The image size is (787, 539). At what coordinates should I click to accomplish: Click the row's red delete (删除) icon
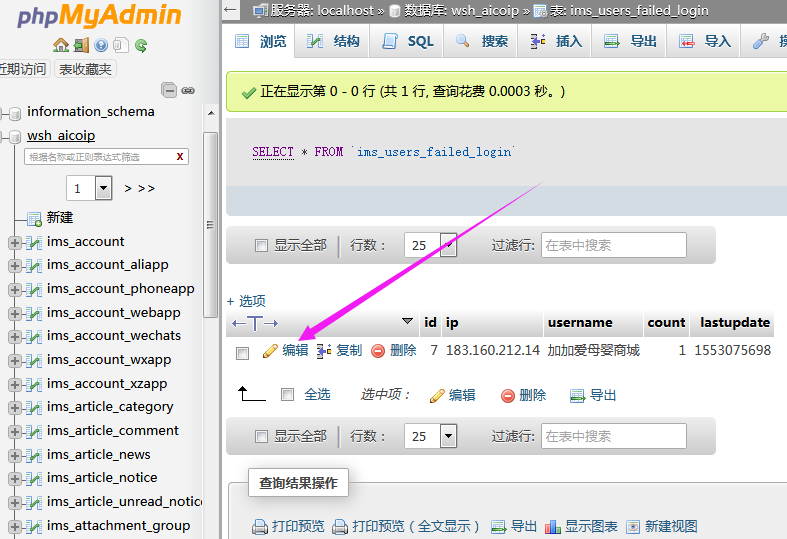point(378,351)
